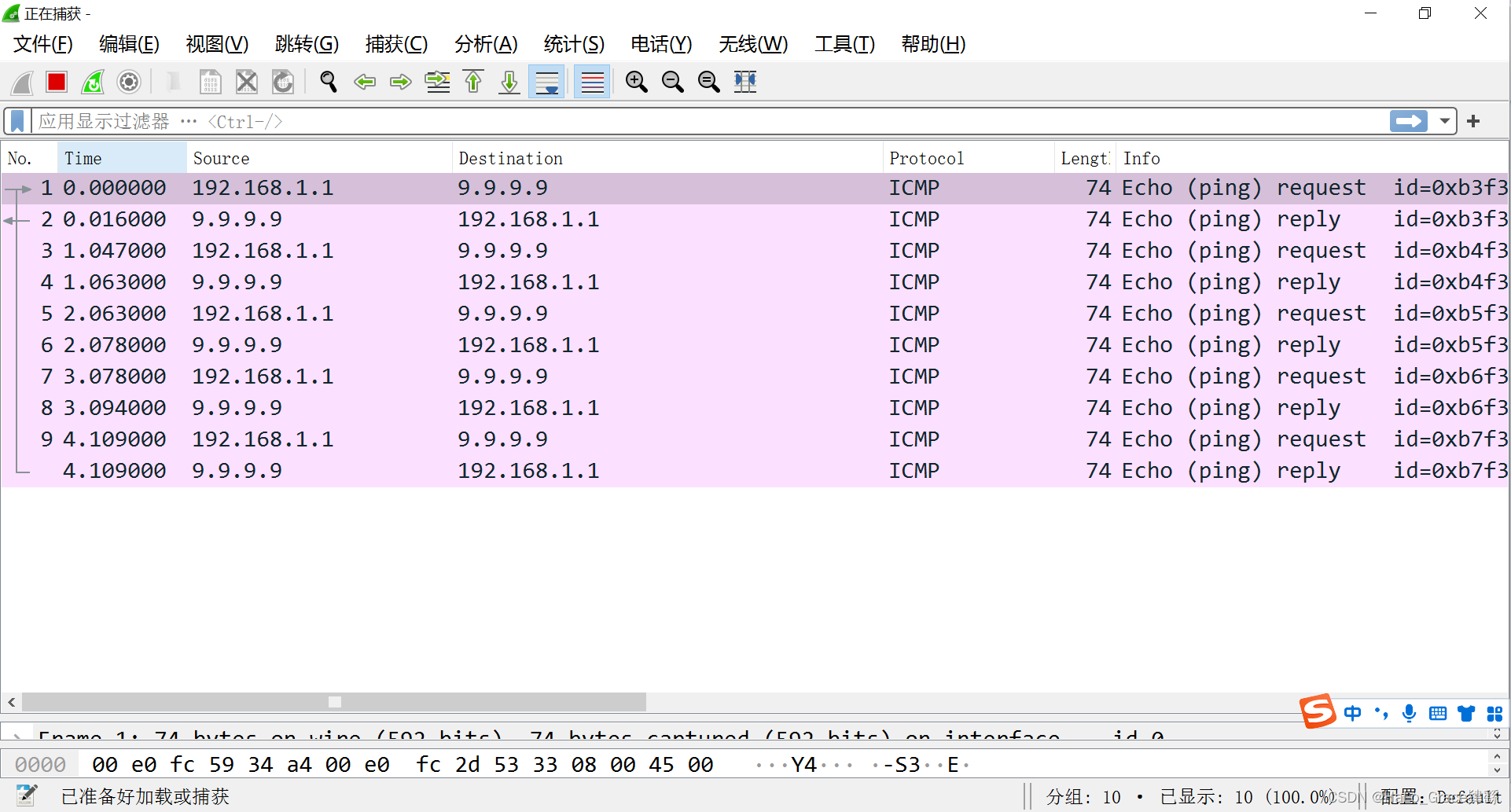This screenshot has width=1511, height=812.
Task: Click the horizontal scrollbar thumb of packet list
Action: coord(334,702)
